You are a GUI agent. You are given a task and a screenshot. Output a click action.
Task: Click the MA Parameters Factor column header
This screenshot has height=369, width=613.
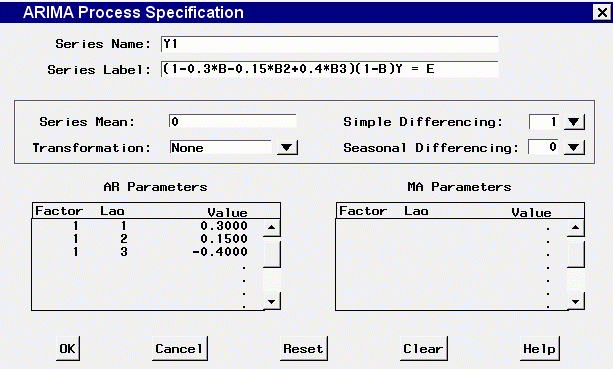tap(363, 211)
